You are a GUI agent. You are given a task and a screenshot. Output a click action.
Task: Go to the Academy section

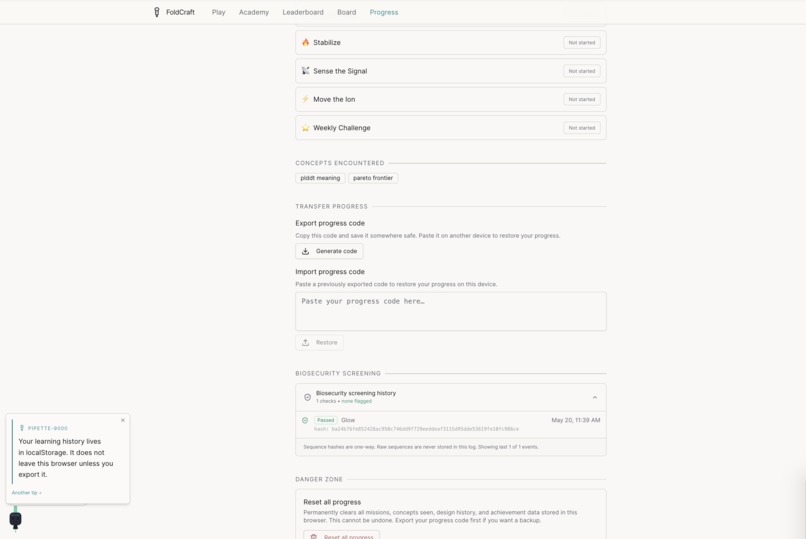tap(254, 12)
